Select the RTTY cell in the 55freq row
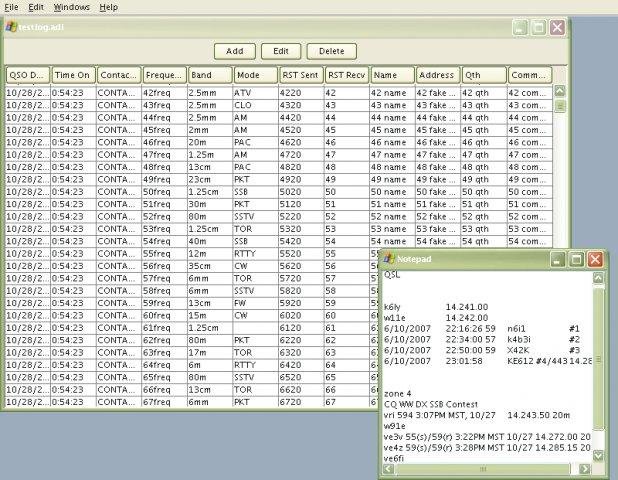The image size is (618, 480). point(255,253)
